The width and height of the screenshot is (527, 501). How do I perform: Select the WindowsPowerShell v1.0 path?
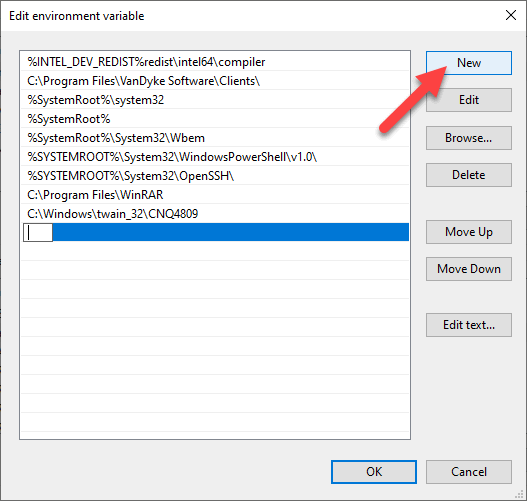[215, 157]
